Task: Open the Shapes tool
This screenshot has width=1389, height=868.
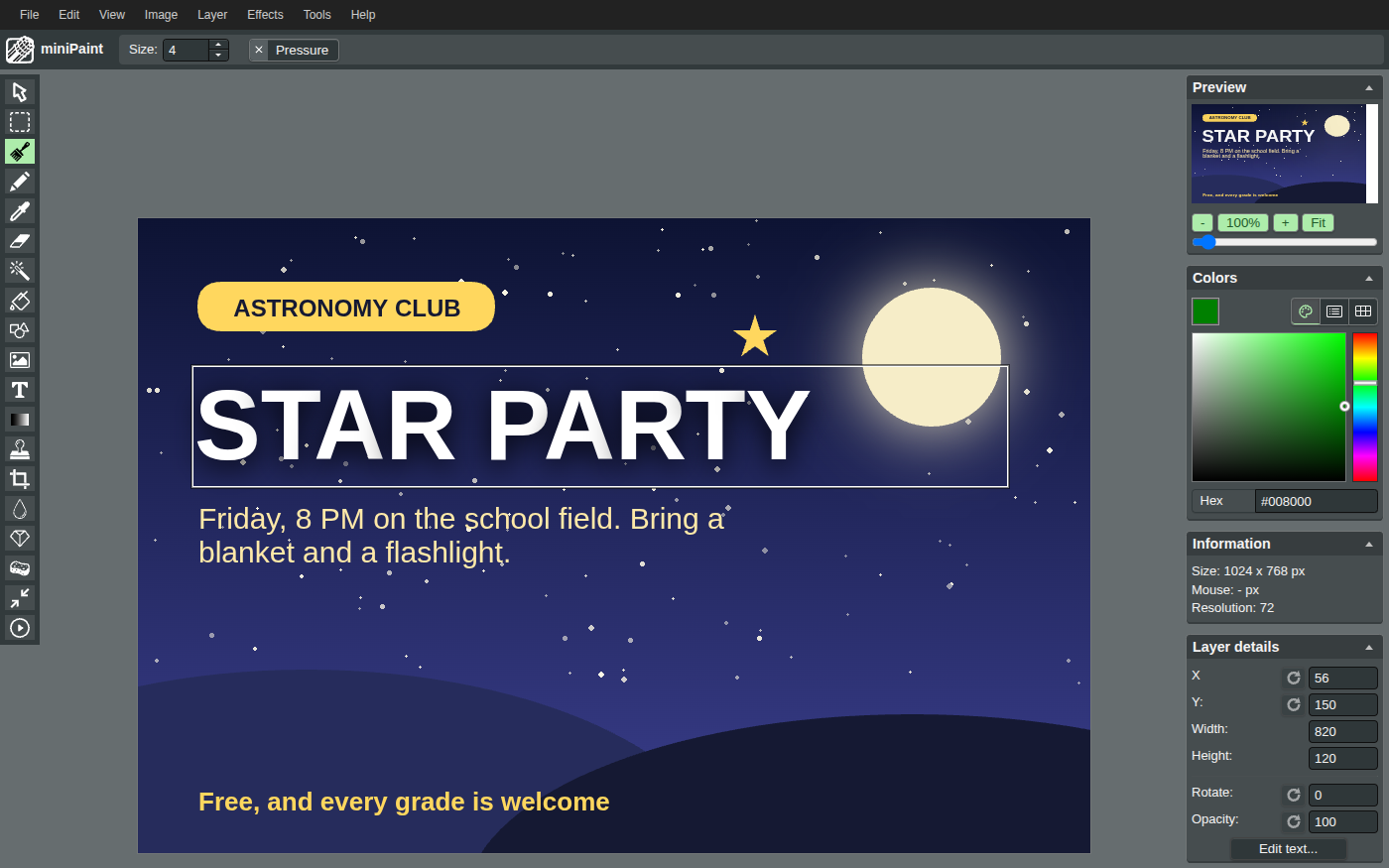Action: click(x=20, y=330)
